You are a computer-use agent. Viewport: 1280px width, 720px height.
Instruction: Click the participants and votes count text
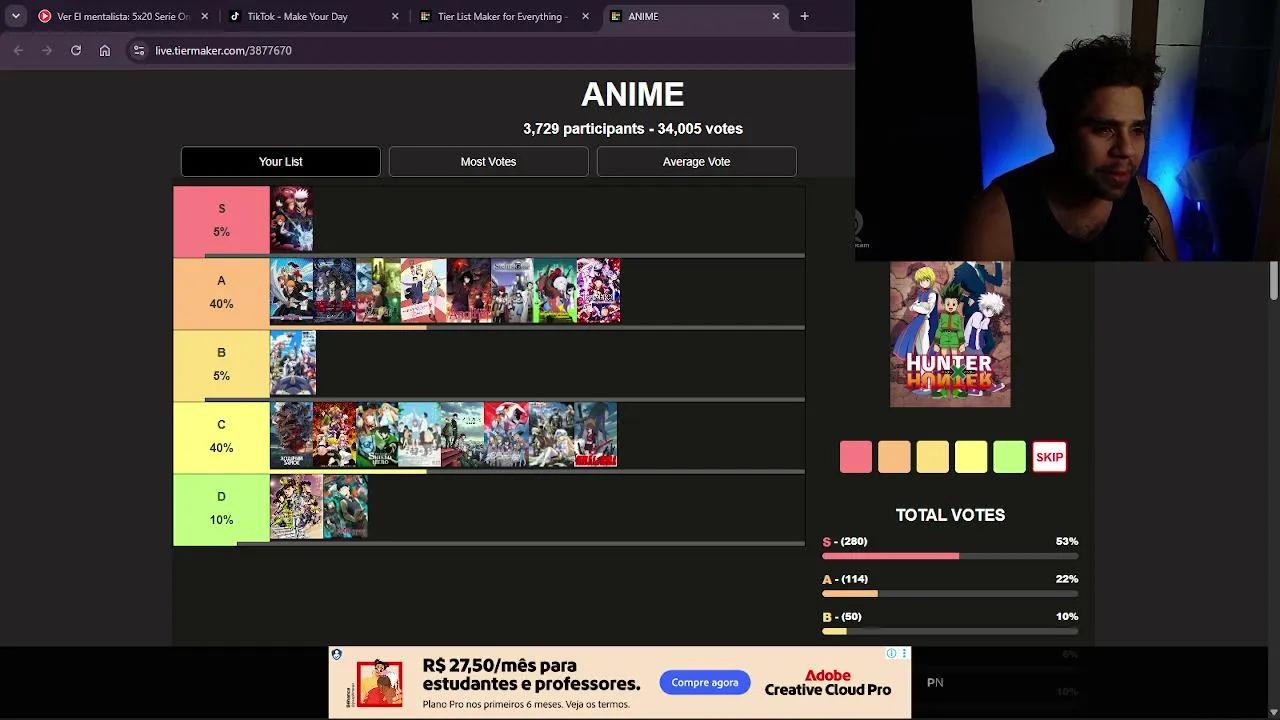tap(633, 129)
